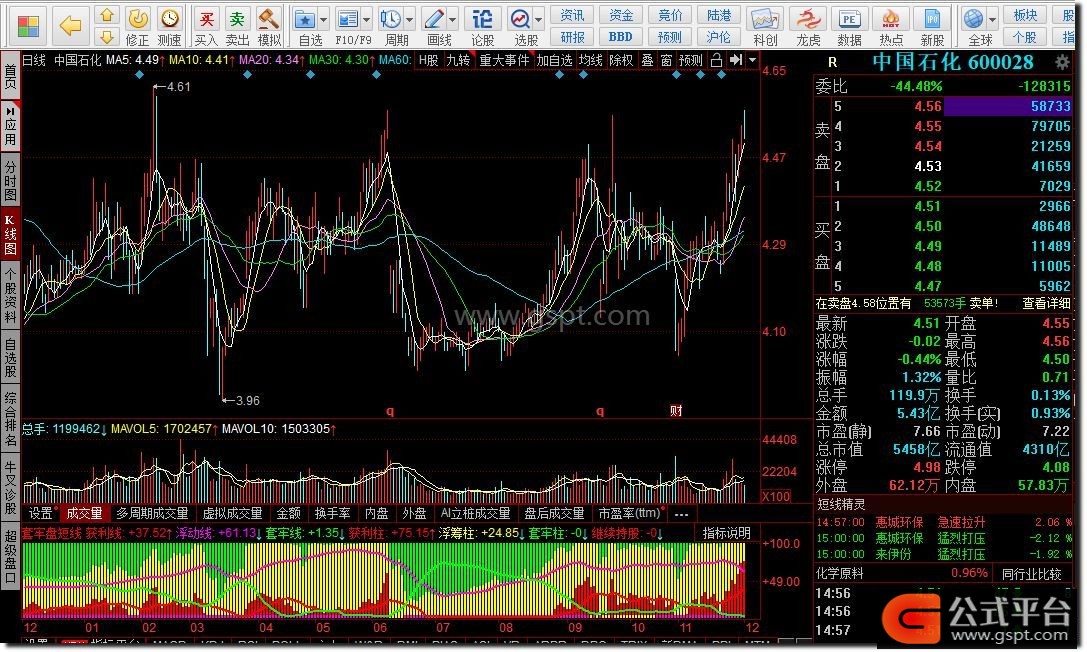Open the 新股 IPO icon

point(932,26)
